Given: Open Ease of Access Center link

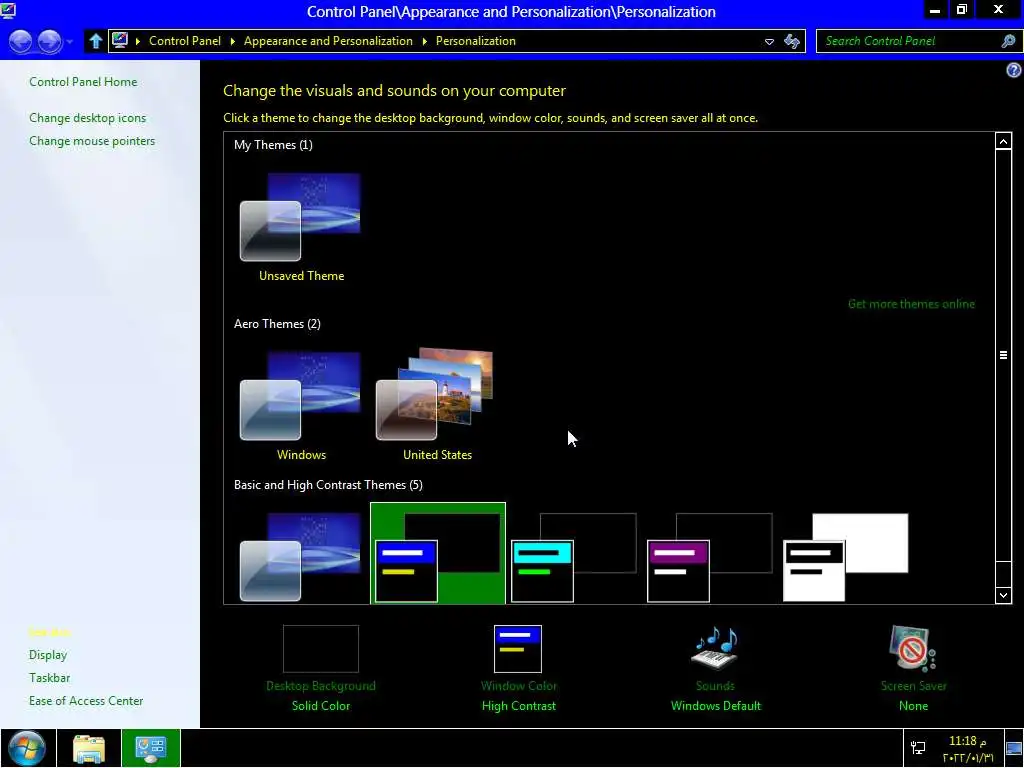Looking at the screenshot, I should point(86,700).
